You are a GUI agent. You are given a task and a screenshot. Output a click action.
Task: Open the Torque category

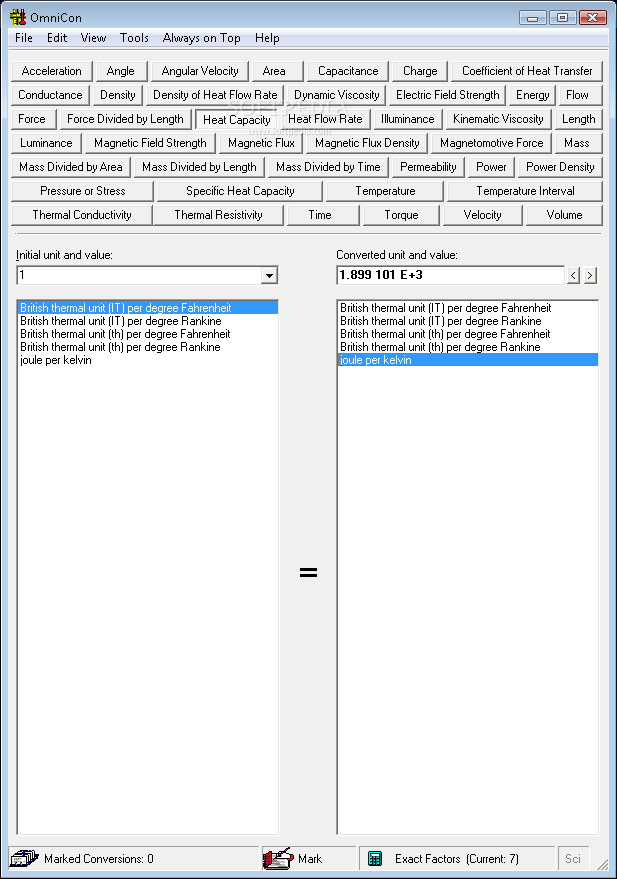pos(401,216)
